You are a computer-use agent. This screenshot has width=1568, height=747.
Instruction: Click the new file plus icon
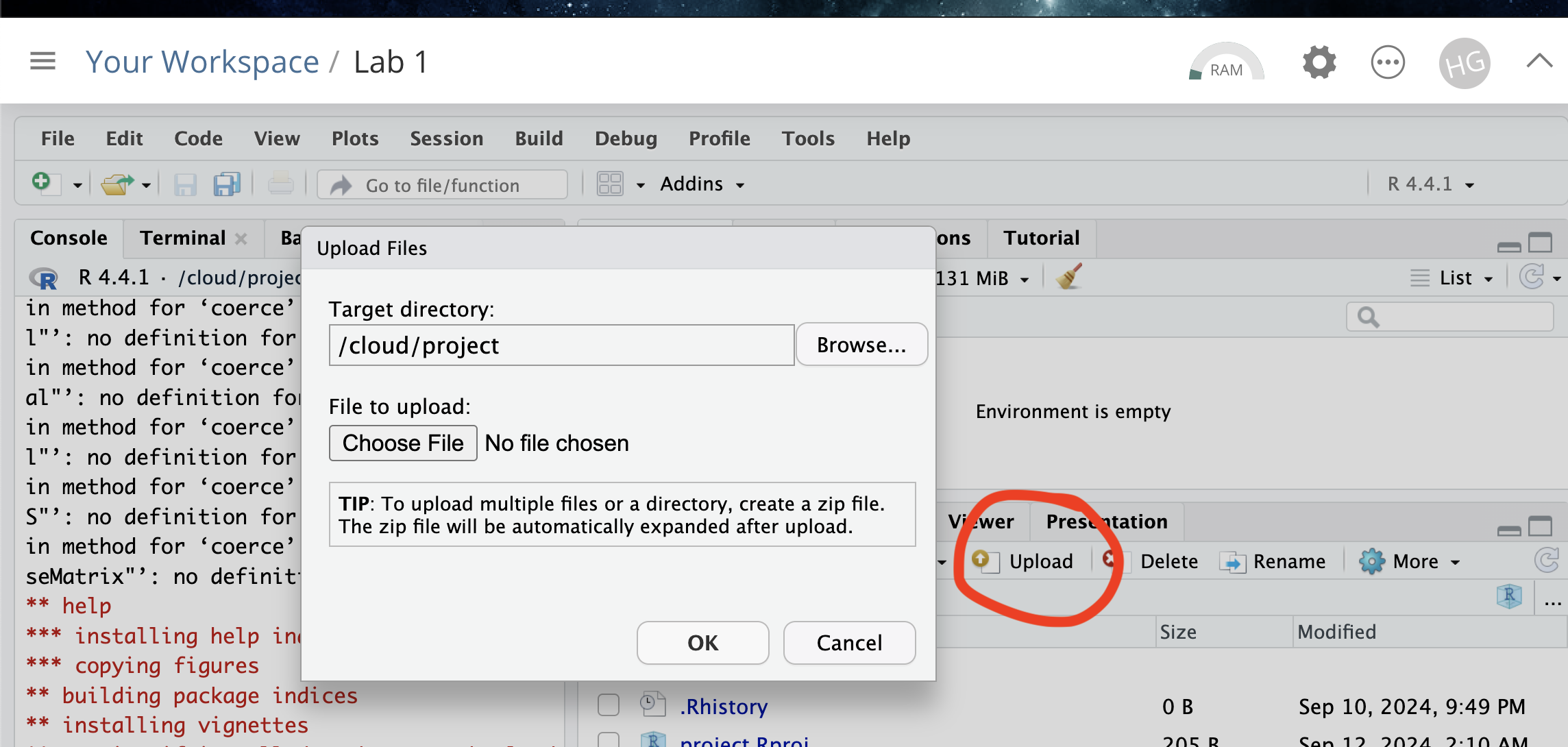(42, 182)
